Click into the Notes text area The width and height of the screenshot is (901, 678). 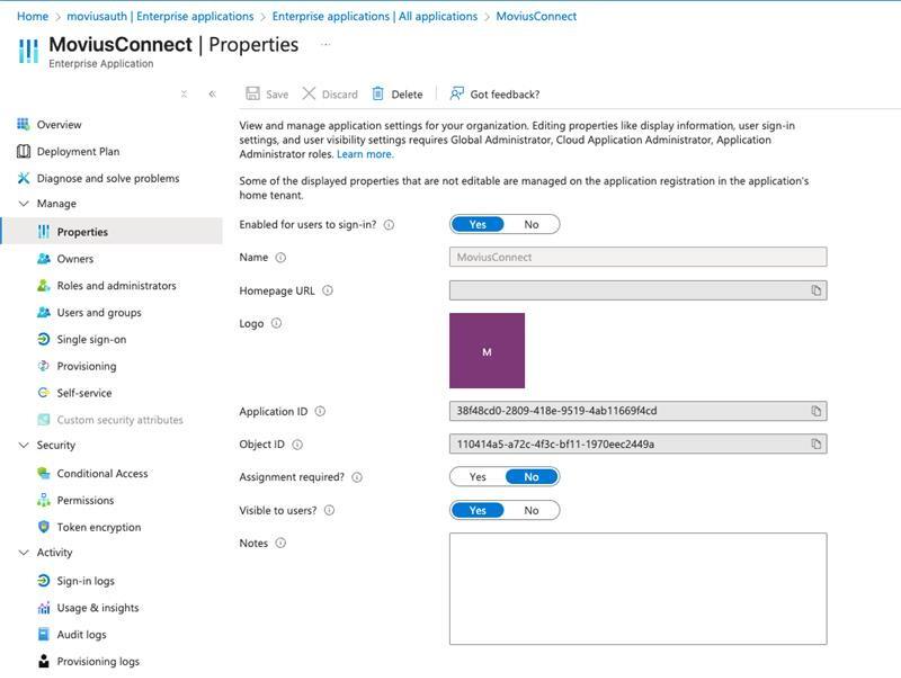click(x=638, y=588)
